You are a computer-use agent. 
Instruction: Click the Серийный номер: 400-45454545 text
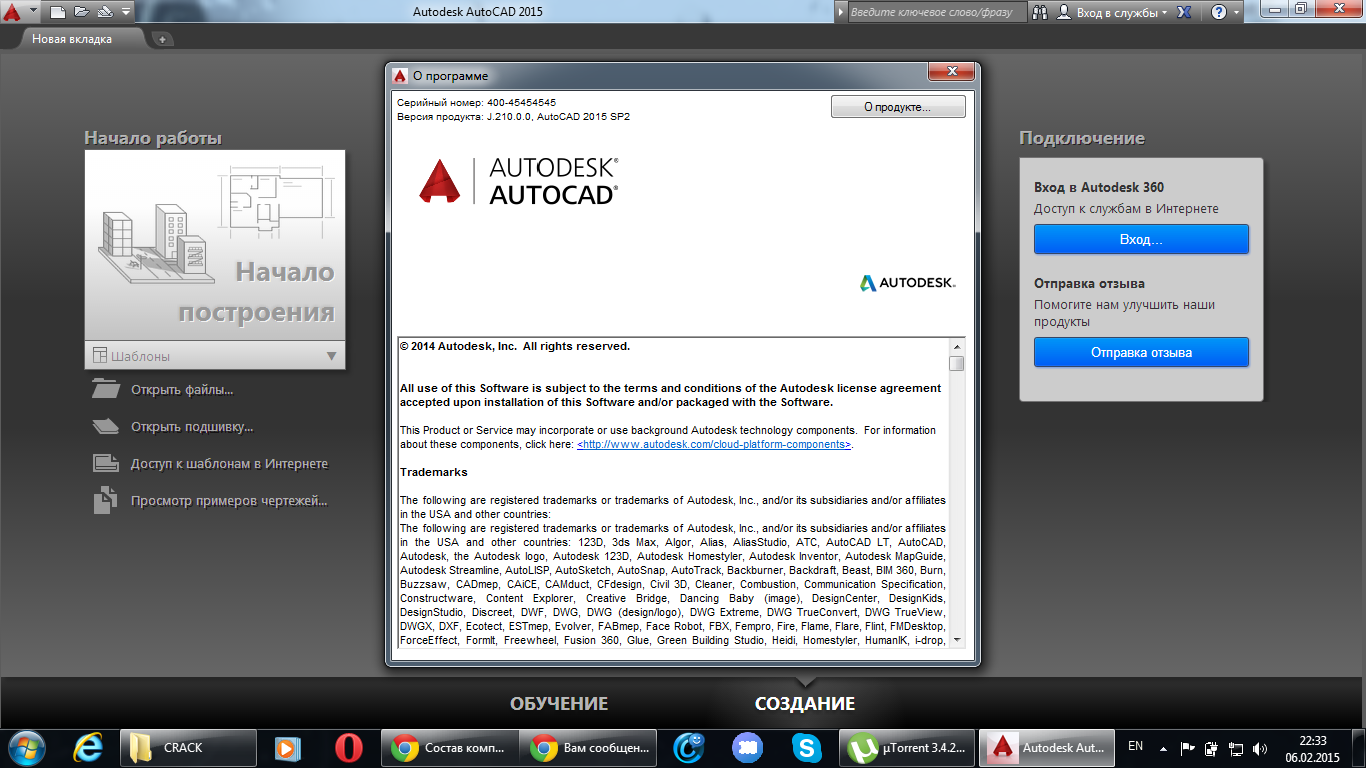pyautogui.click(x=476, y=102)
